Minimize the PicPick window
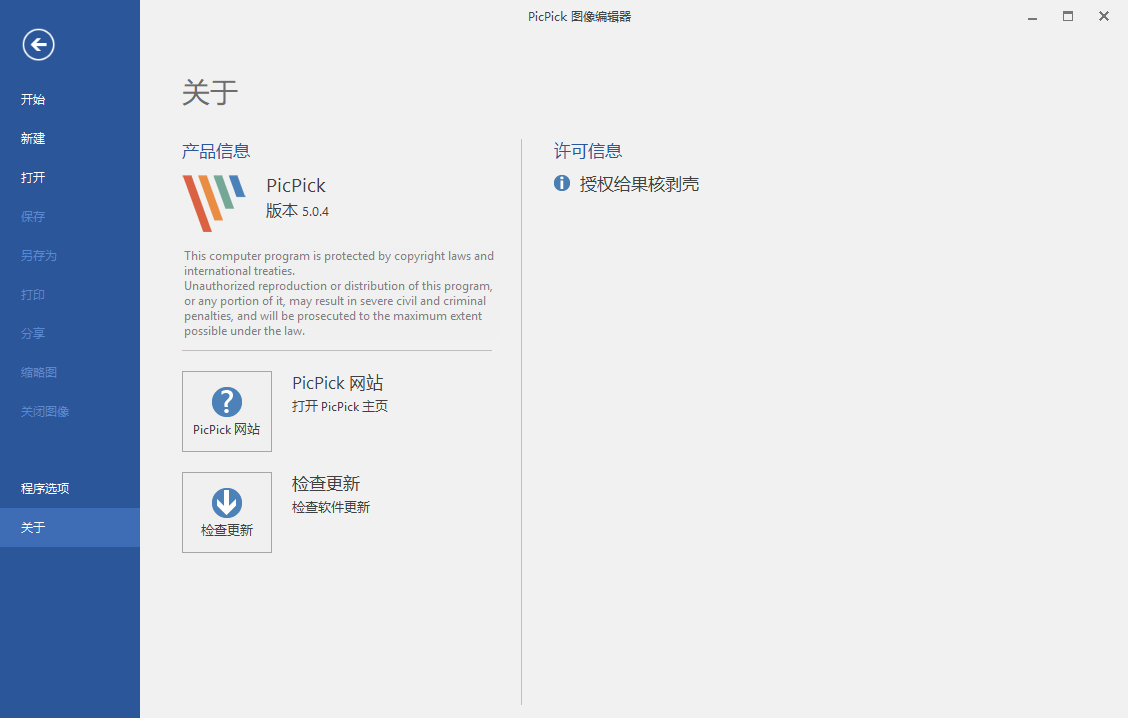The image size is (1128, 718). pos(1032,17)
